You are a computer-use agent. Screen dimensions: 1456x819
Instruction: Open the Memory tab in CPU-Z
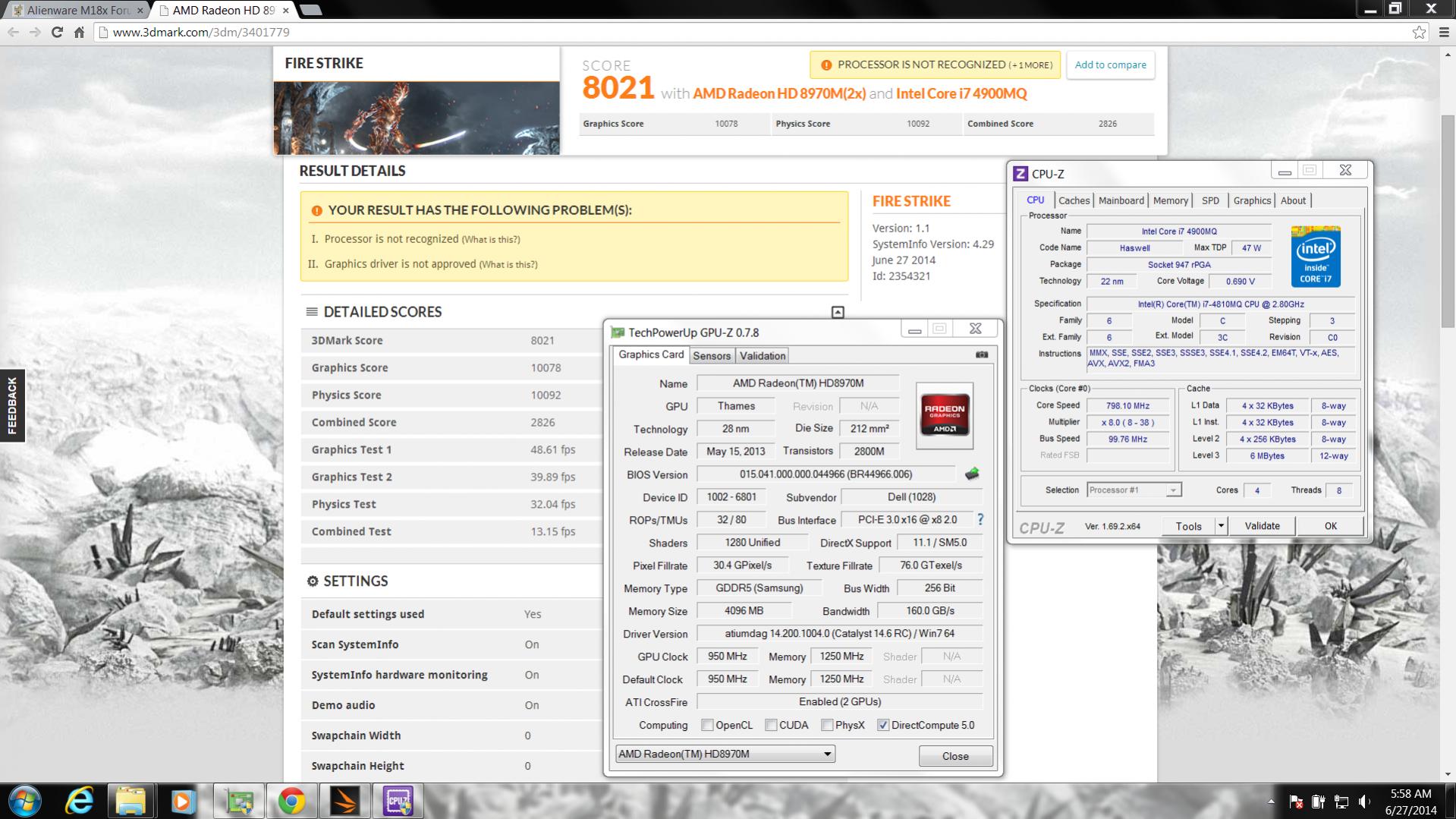pyautogui.click(x=1171, y=200)
